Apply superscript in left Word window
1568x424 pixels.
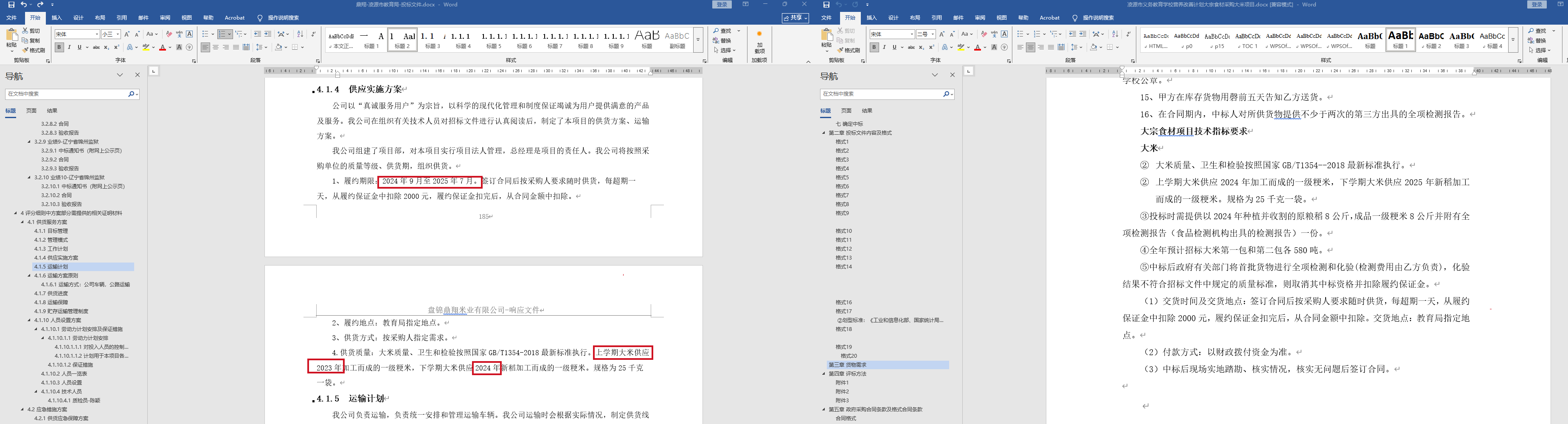pos(116,47)
